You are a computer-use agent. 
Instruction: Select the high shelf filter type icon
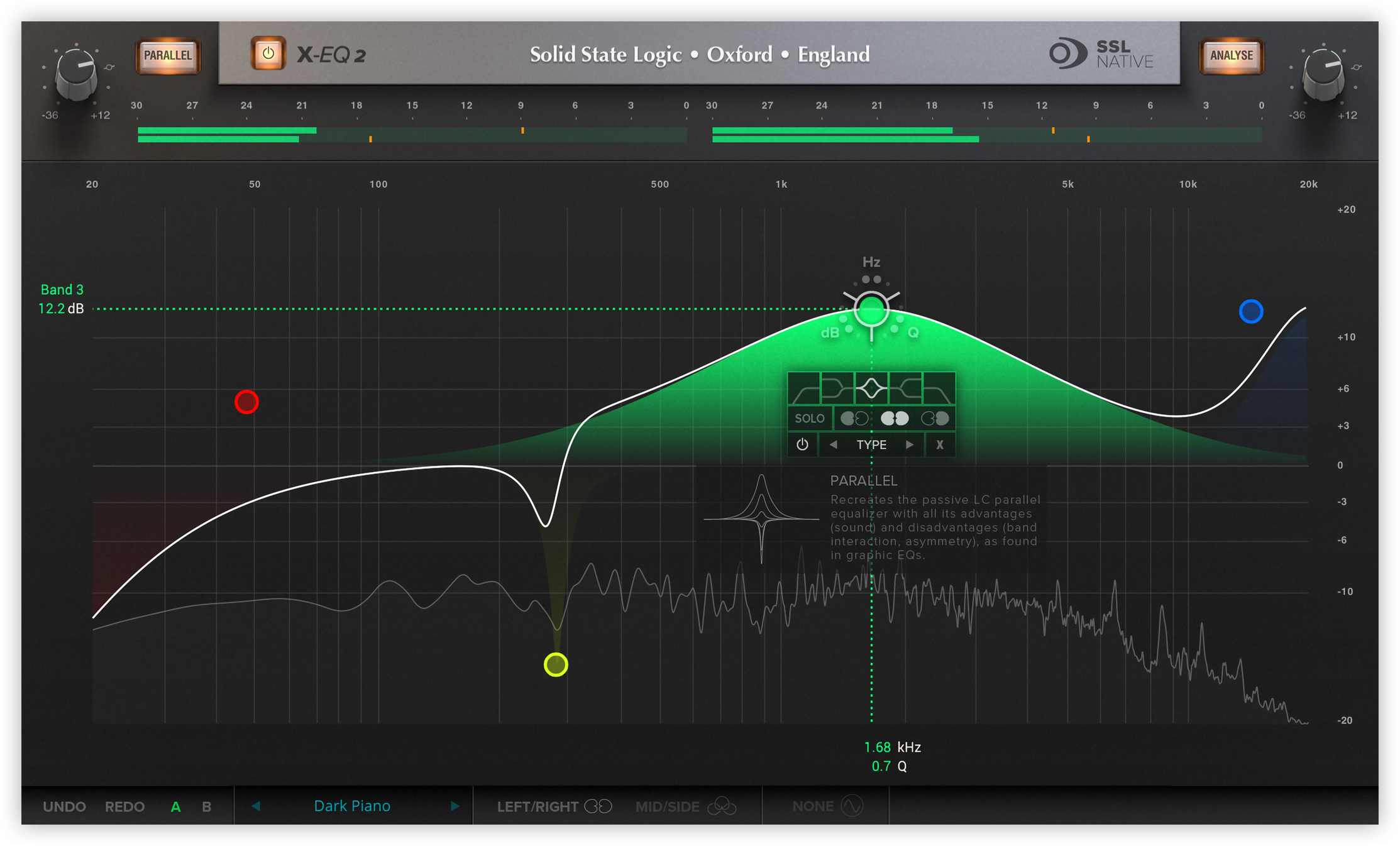905,388
